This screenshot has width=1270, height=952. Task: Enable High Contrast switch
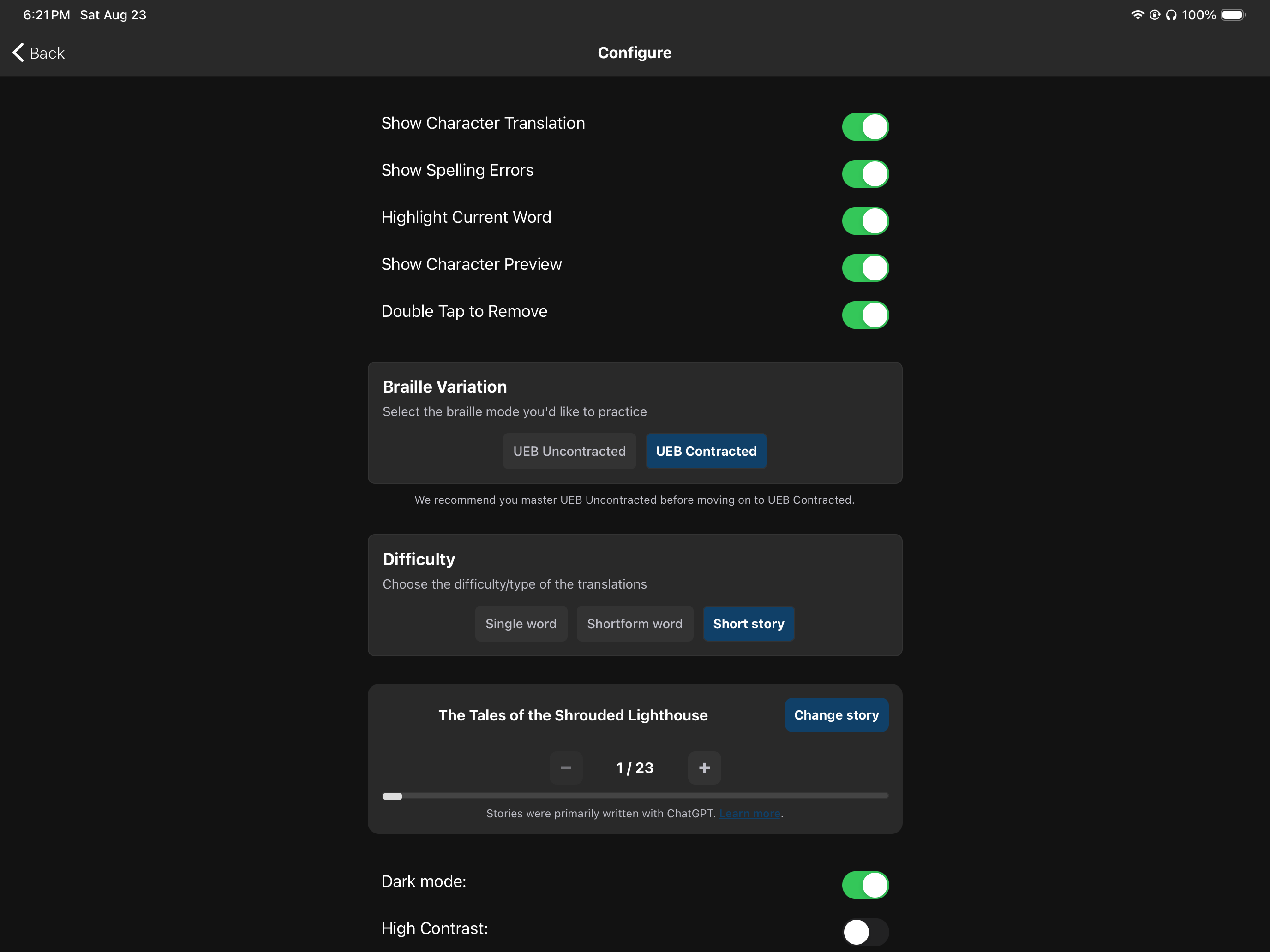865,932
